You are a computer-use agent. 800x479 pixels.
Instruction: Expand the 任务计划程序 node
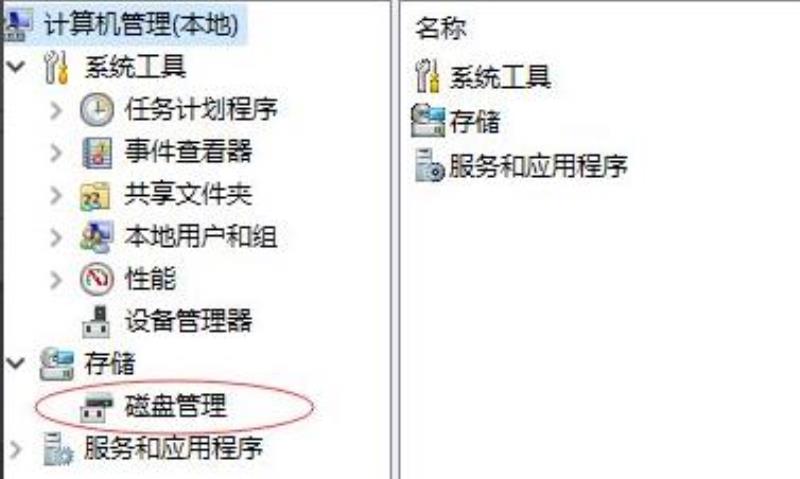(x=56, y=110)
